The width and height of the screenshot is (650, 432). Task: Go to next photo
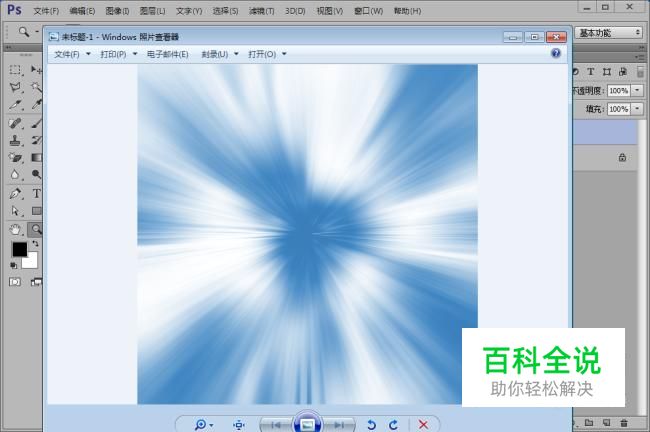[339, 425]
